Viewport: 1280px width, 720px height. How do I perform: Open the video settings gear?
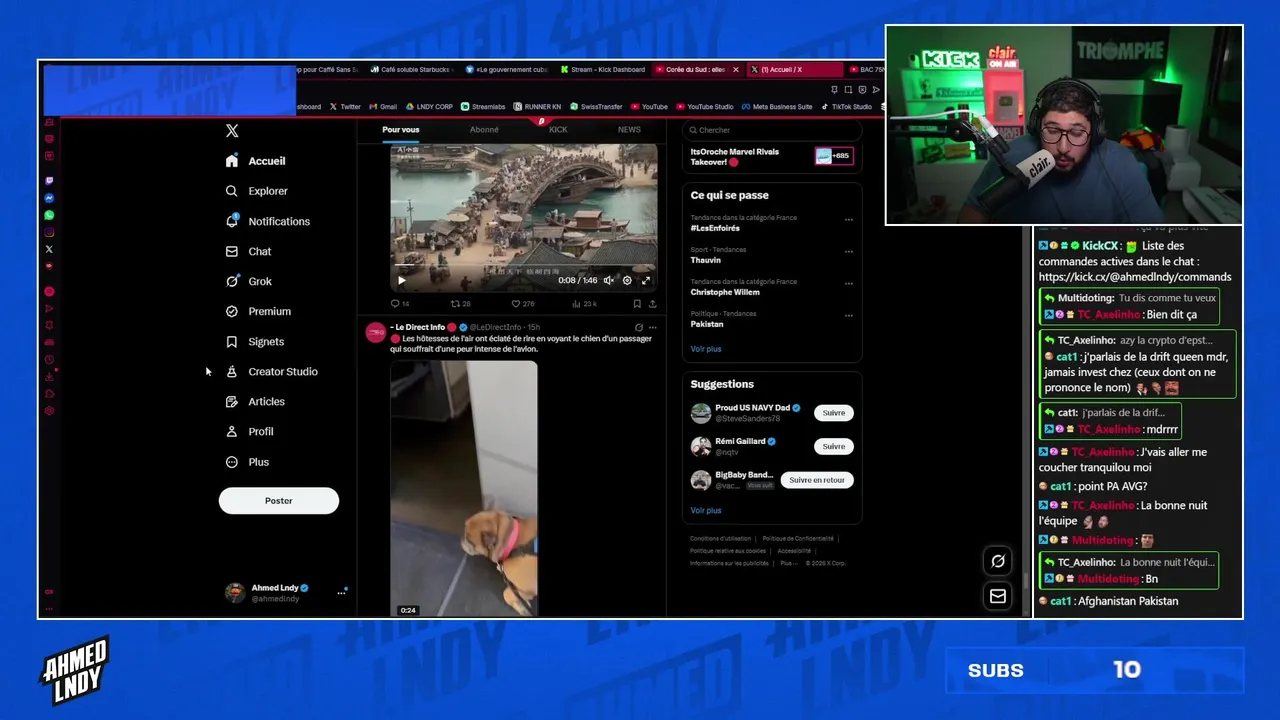point(627,280)
